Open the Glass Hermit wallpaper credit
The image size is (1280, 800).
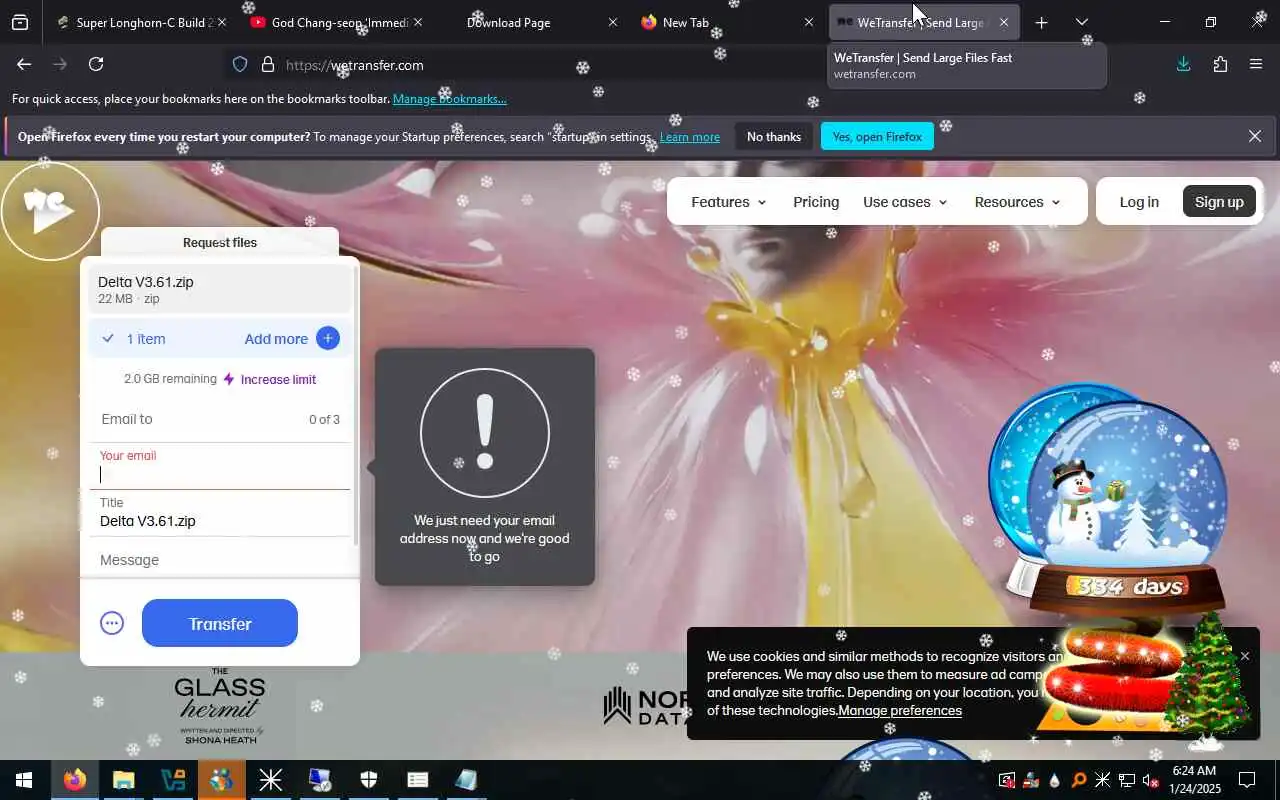220,707
